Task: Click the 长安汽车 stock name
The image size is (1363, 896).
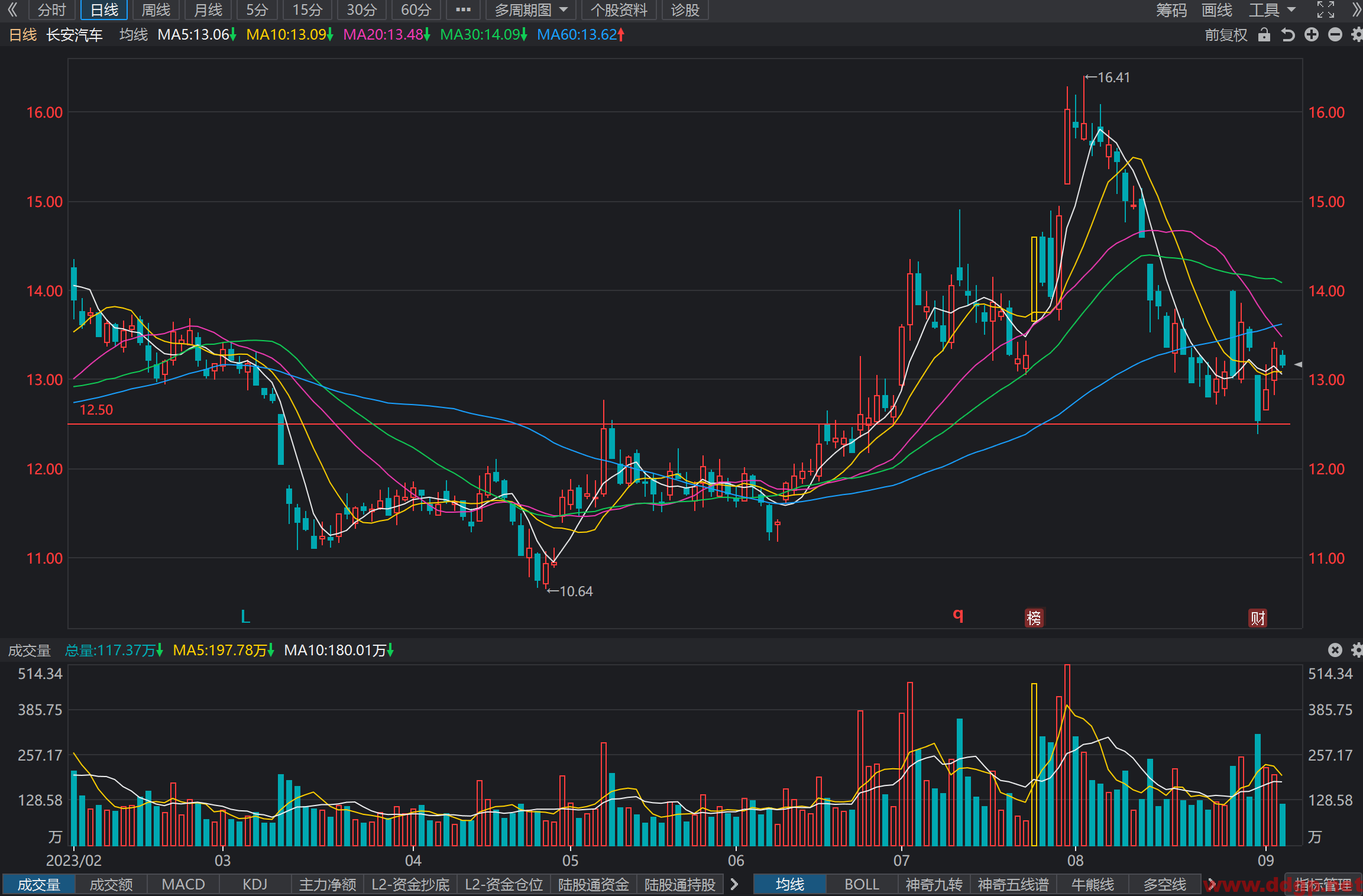Action: pos(75,35)
